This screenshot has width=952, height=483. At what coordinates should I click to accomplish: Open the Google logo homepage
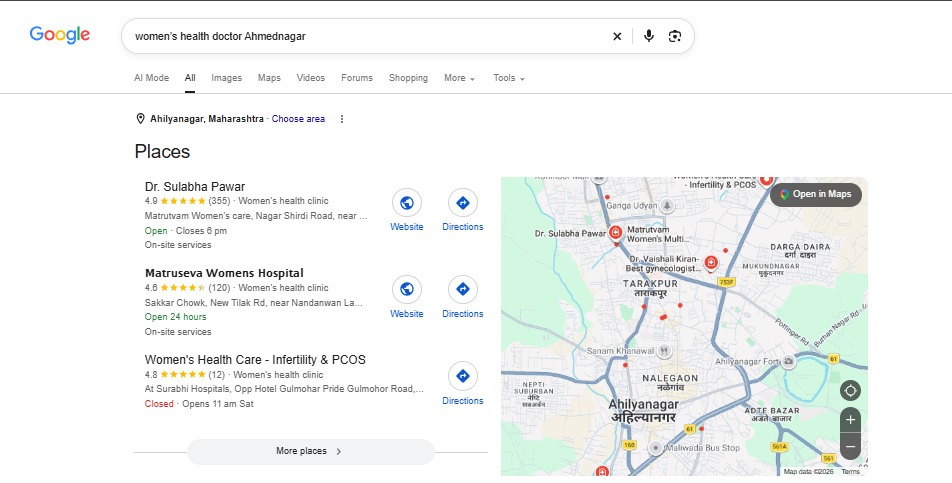coord(60,35)
